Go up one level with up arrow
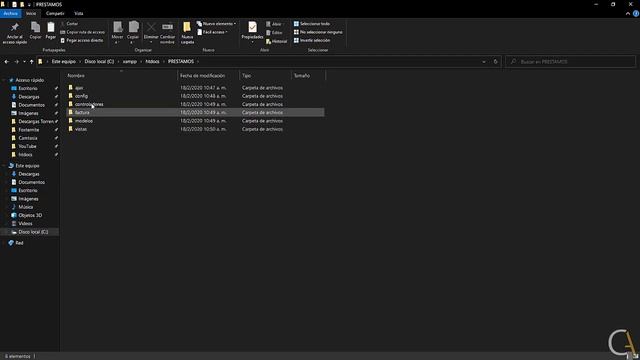This screenshot has height=360, width=640. 31,62
